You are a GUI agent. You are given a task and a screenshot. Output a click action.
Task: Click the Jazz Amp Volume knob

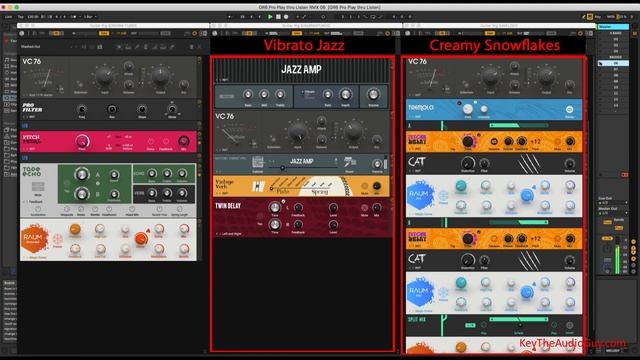coord(373,94)
